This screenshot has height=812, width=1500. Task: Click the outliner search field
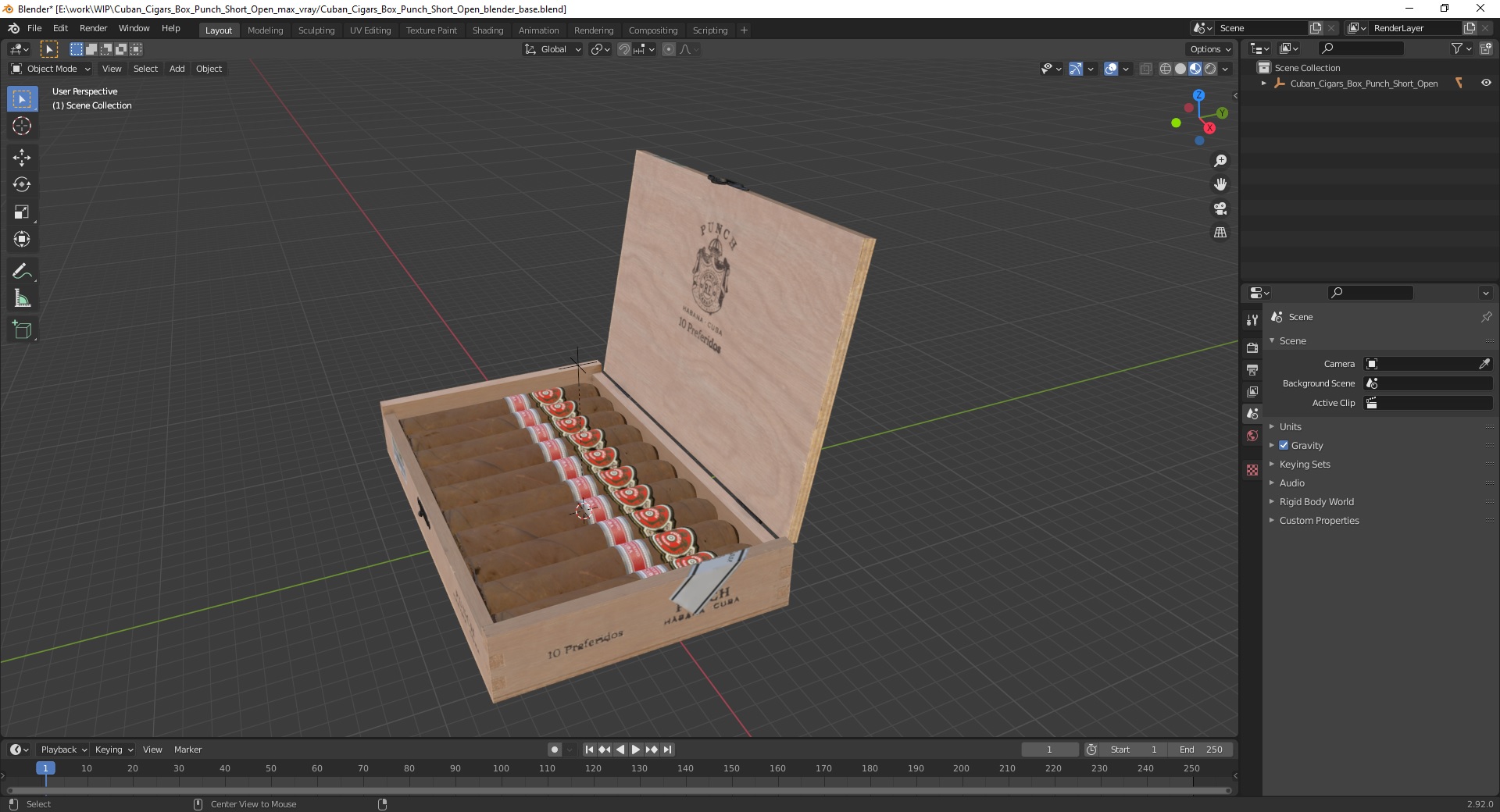pyautogui.click(x=1359, y=48)
